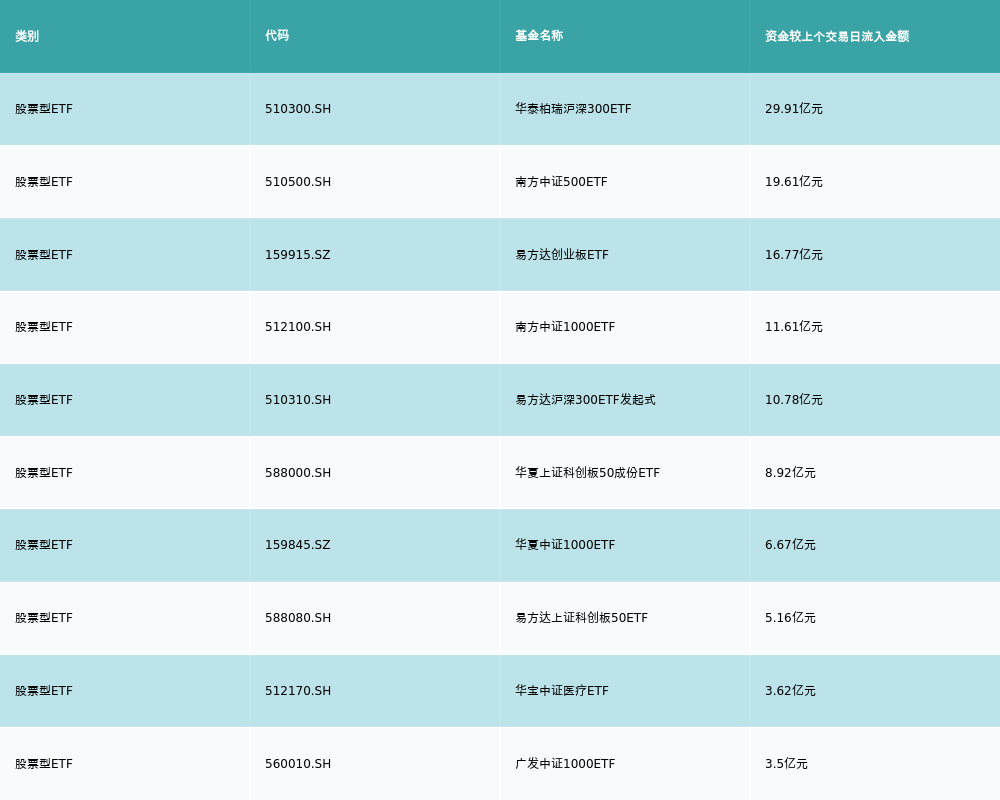Select fund name 华宝中证医疗ETF
Image resolution: width=1000 pixels, height=800 pixels.
562,691
